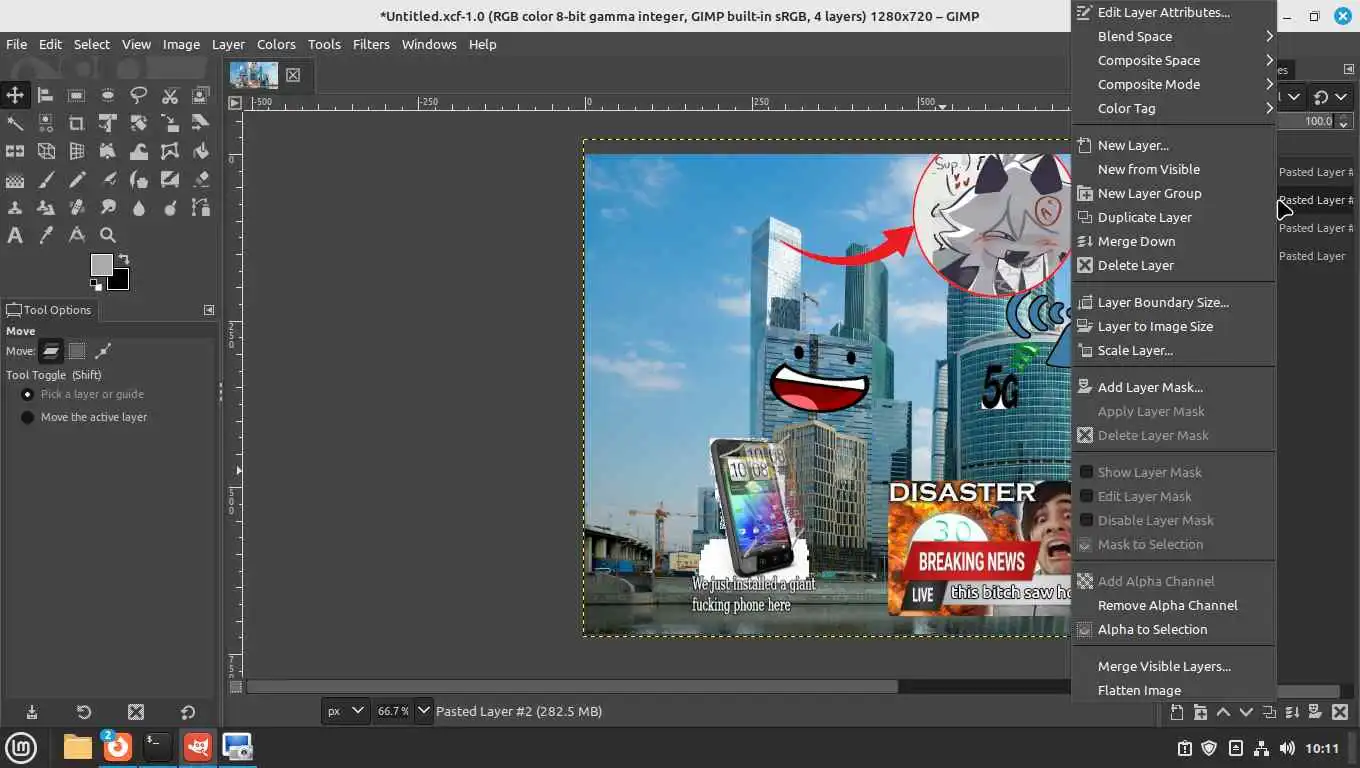Image resolution: width=1360 pixels, height=768 pixels.
Task: Select the Paths tool
Action: tap(201, 208)
